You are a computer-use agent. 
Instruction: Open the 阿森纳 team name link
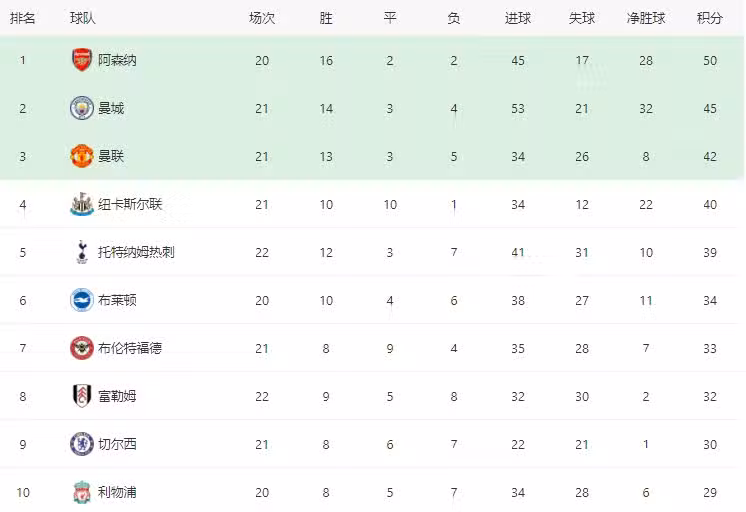pos(117,60)
